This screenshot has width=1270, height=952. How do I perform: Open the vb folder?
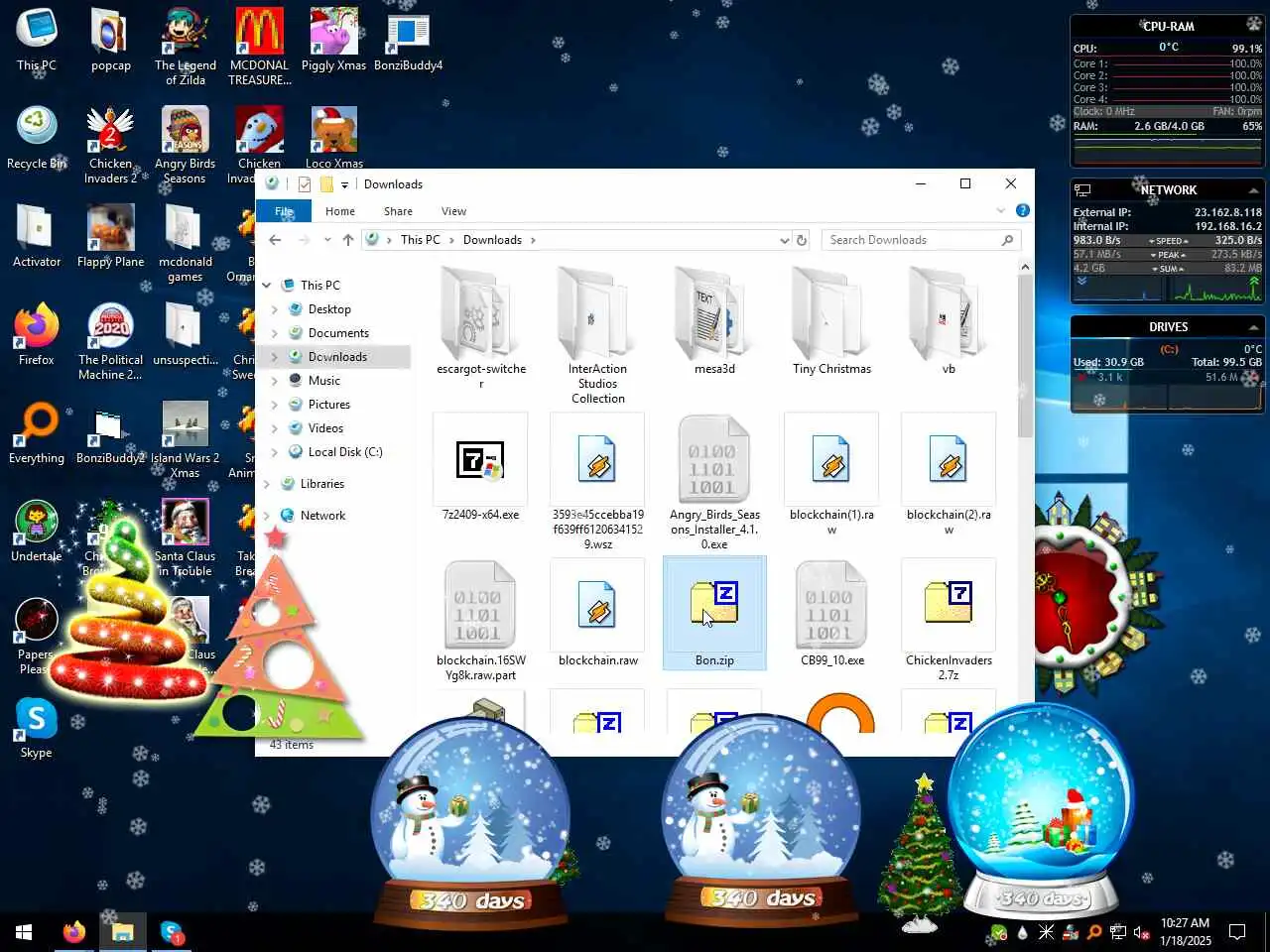point(949,320)
